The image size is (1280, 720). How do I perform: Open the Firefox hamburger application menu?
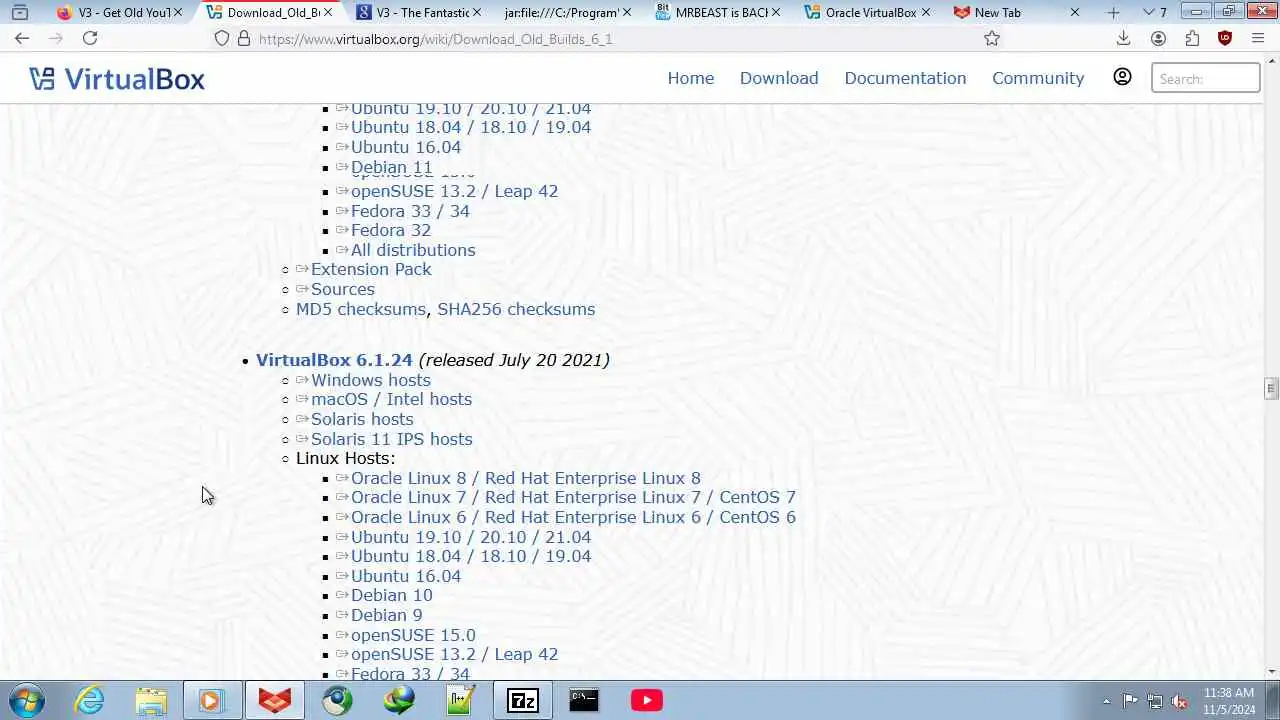click(1258, 38)
